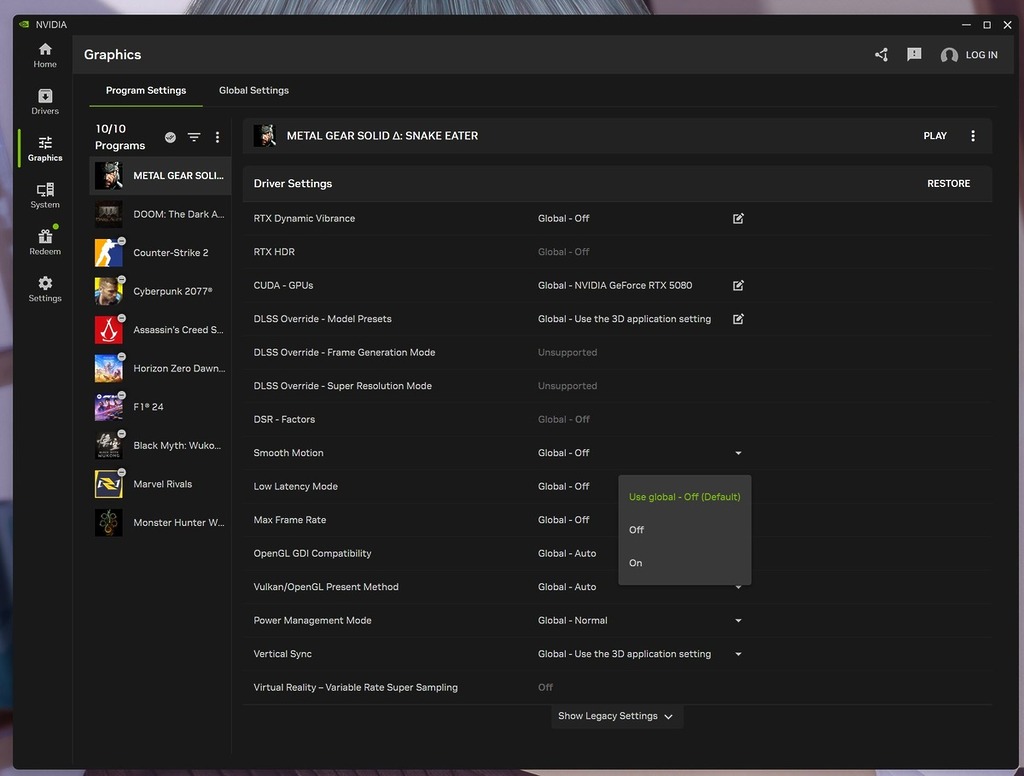Screen dimensions: 1024x776
Task: Open programs list more-options menu
Action: click(217, 137)
